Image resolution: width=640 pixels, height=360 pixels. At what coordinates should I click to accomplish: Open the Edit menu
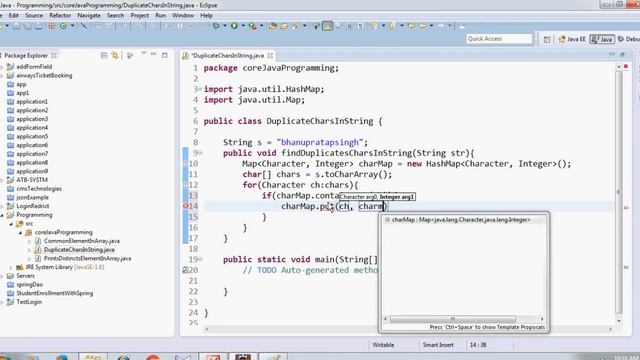[x=13, y=16]
